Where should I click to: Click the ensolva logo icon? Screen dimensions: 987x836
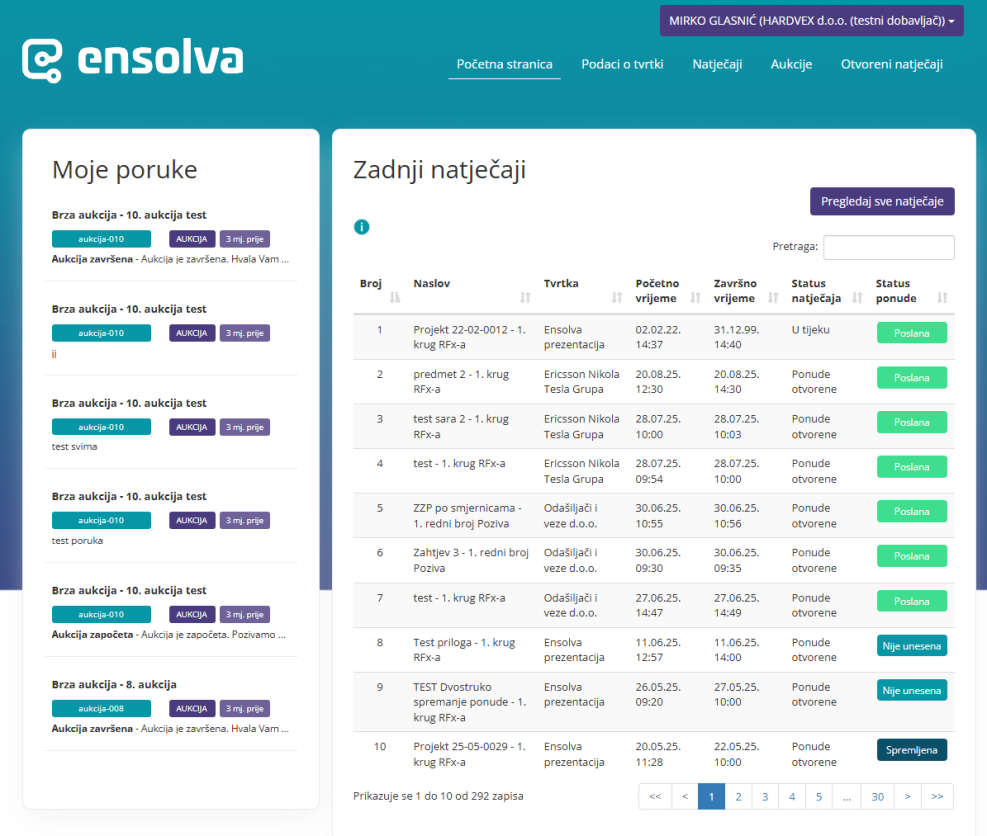coord(42,60)
